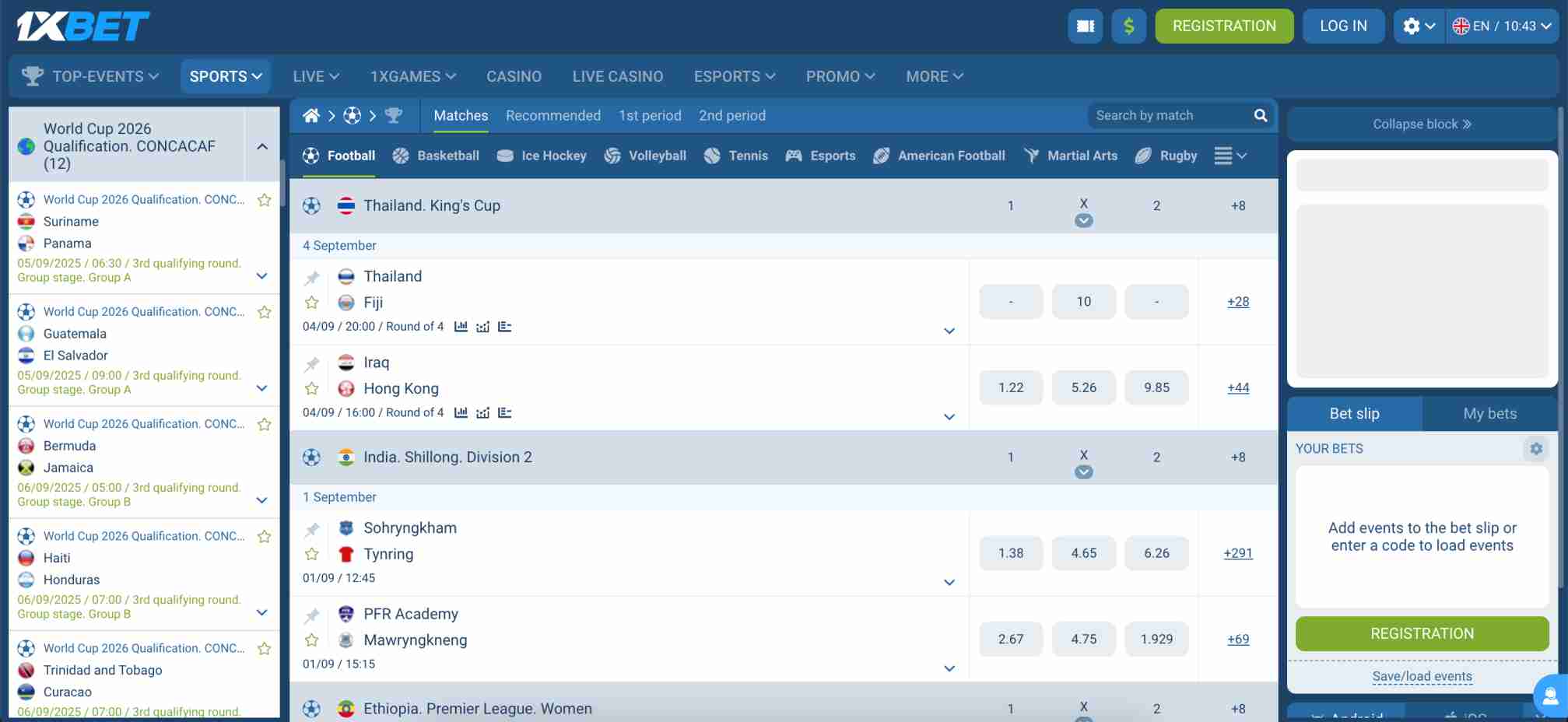Image resolution: width=1568 pixels, height=722 pixels.
Task: Go to LIVE CASINO section
Action: tap(618, 76)
